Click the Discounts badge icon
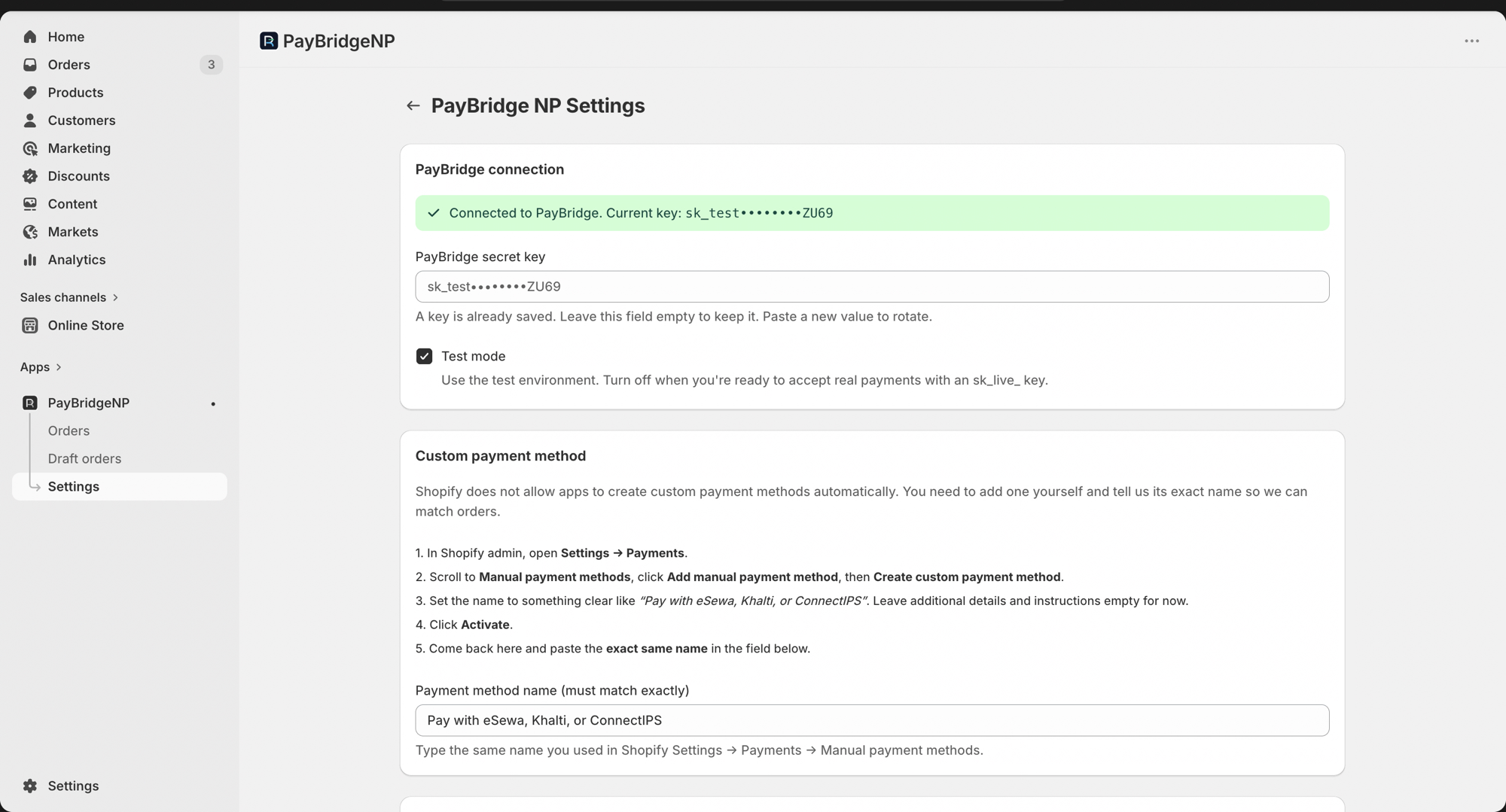 click(30, 176)
